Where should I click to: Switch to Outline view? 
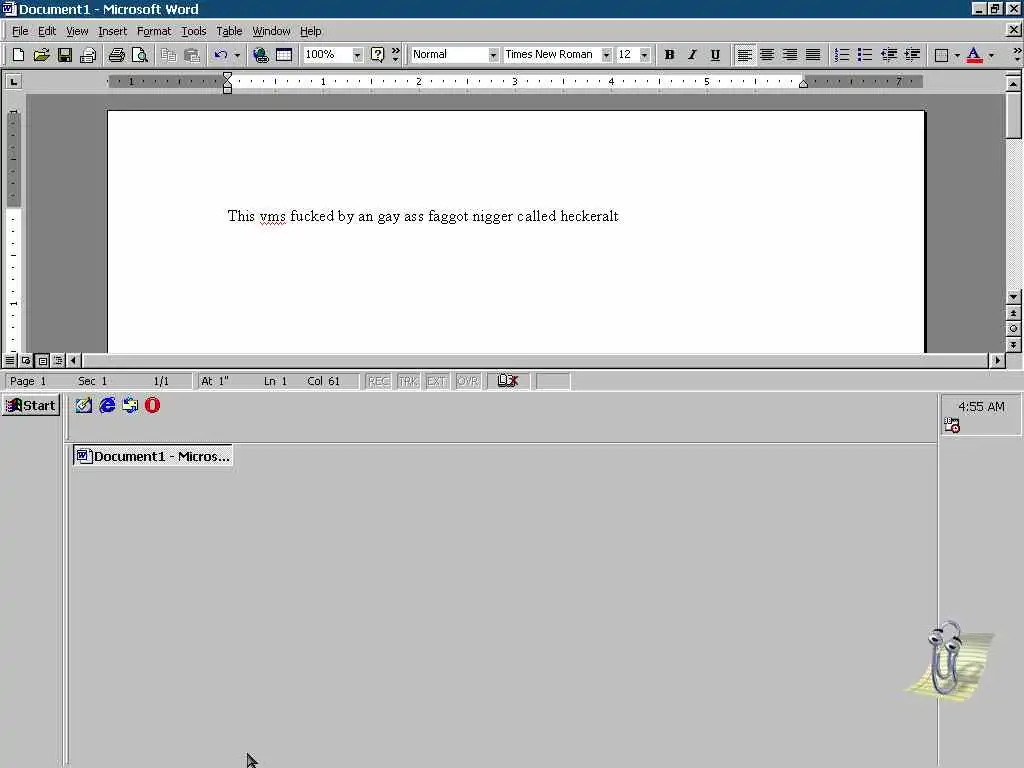click(x=58, y=360)
